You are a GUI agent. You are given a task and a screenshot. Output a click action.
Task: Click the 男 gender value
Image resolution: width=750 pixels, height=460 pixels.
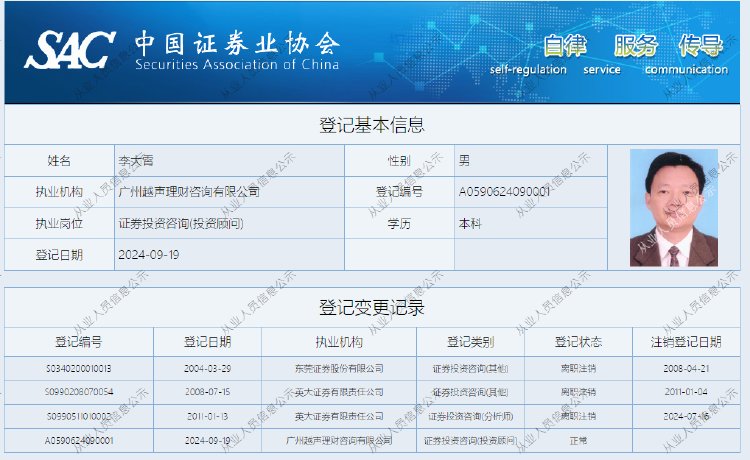(x=464, y=160)
